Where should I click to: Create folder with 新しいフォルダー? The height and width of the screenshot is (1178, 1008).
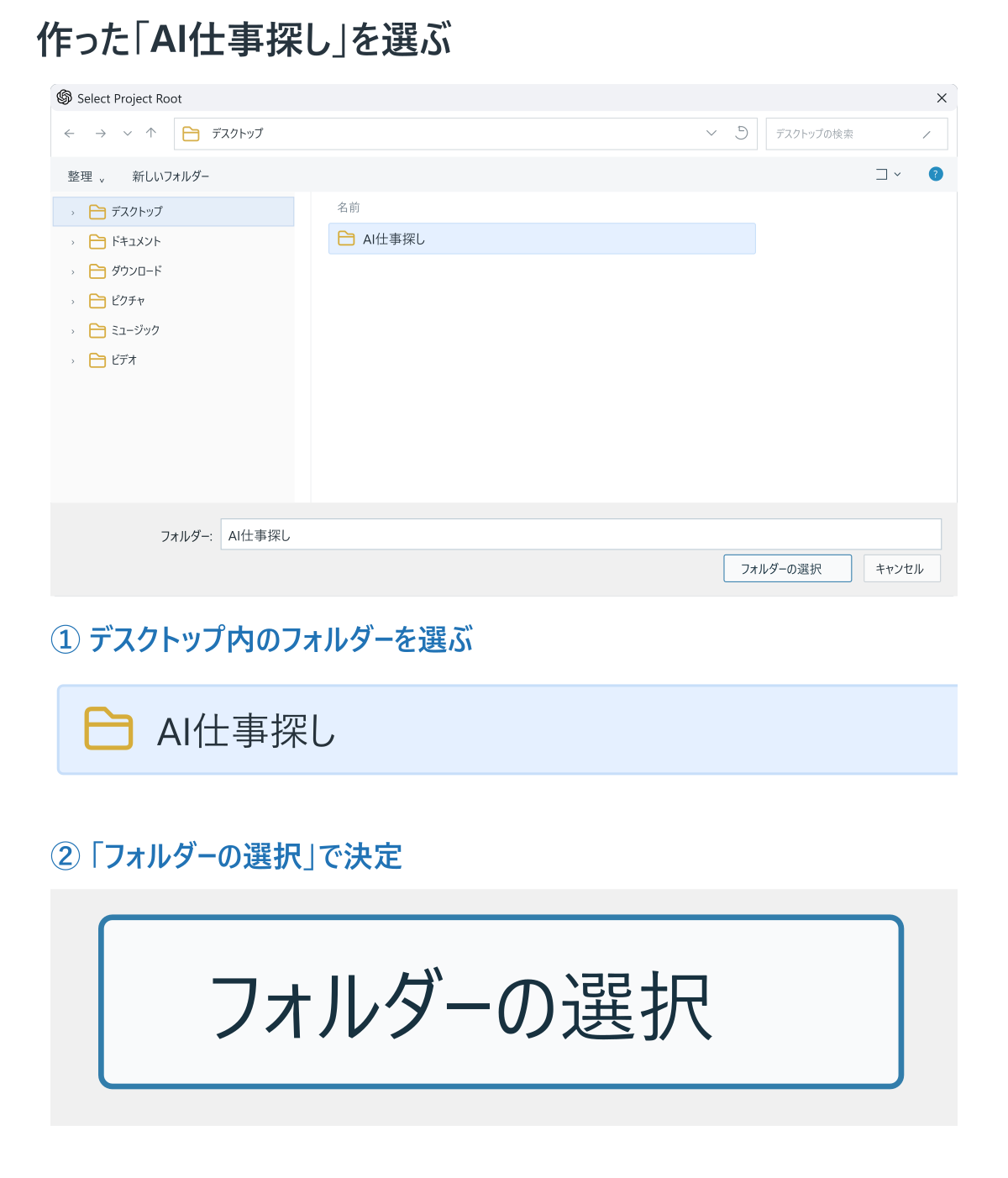tap(171, 176)
